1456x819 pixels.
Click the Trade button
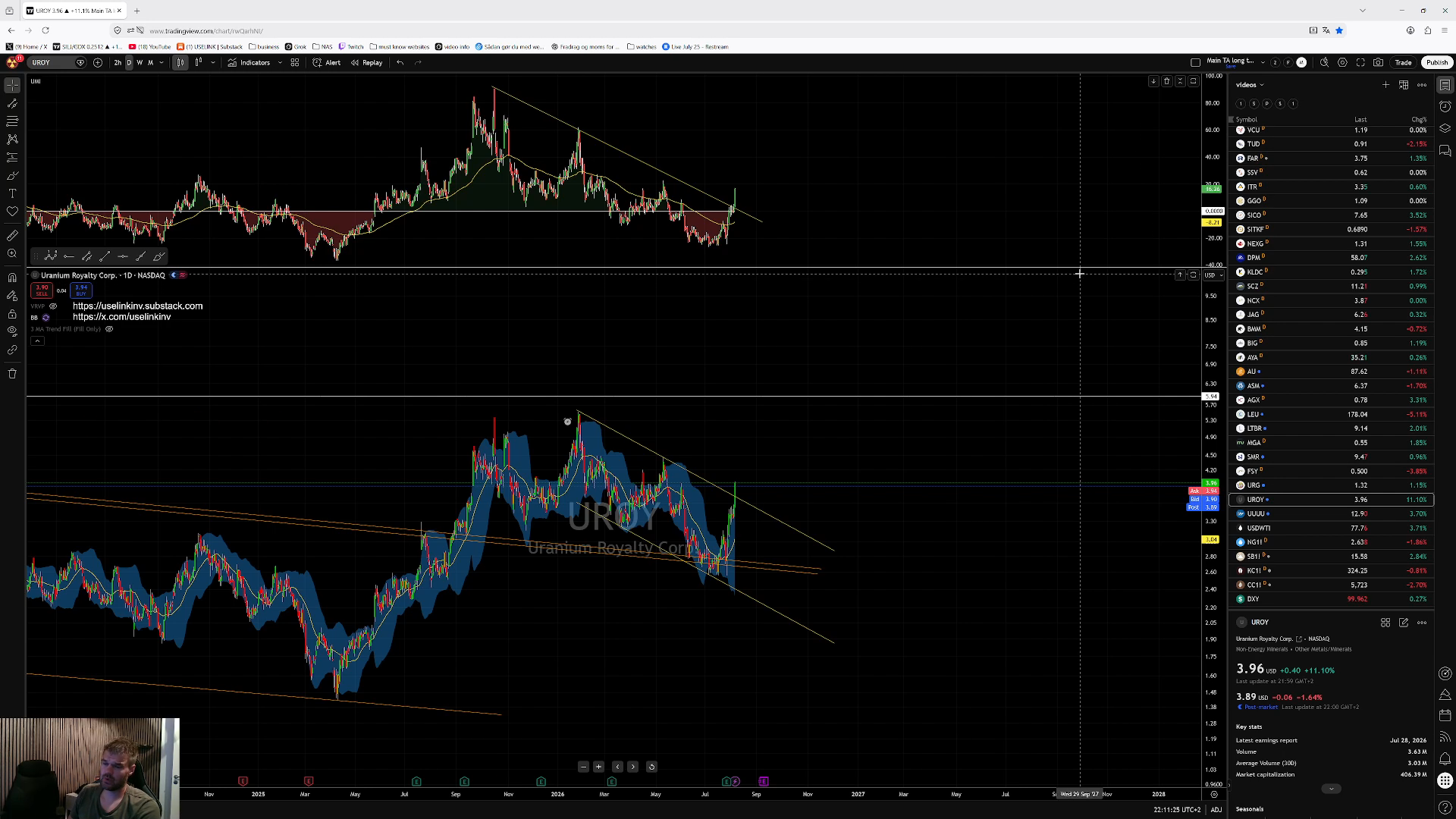click(x=1403, y=63)
